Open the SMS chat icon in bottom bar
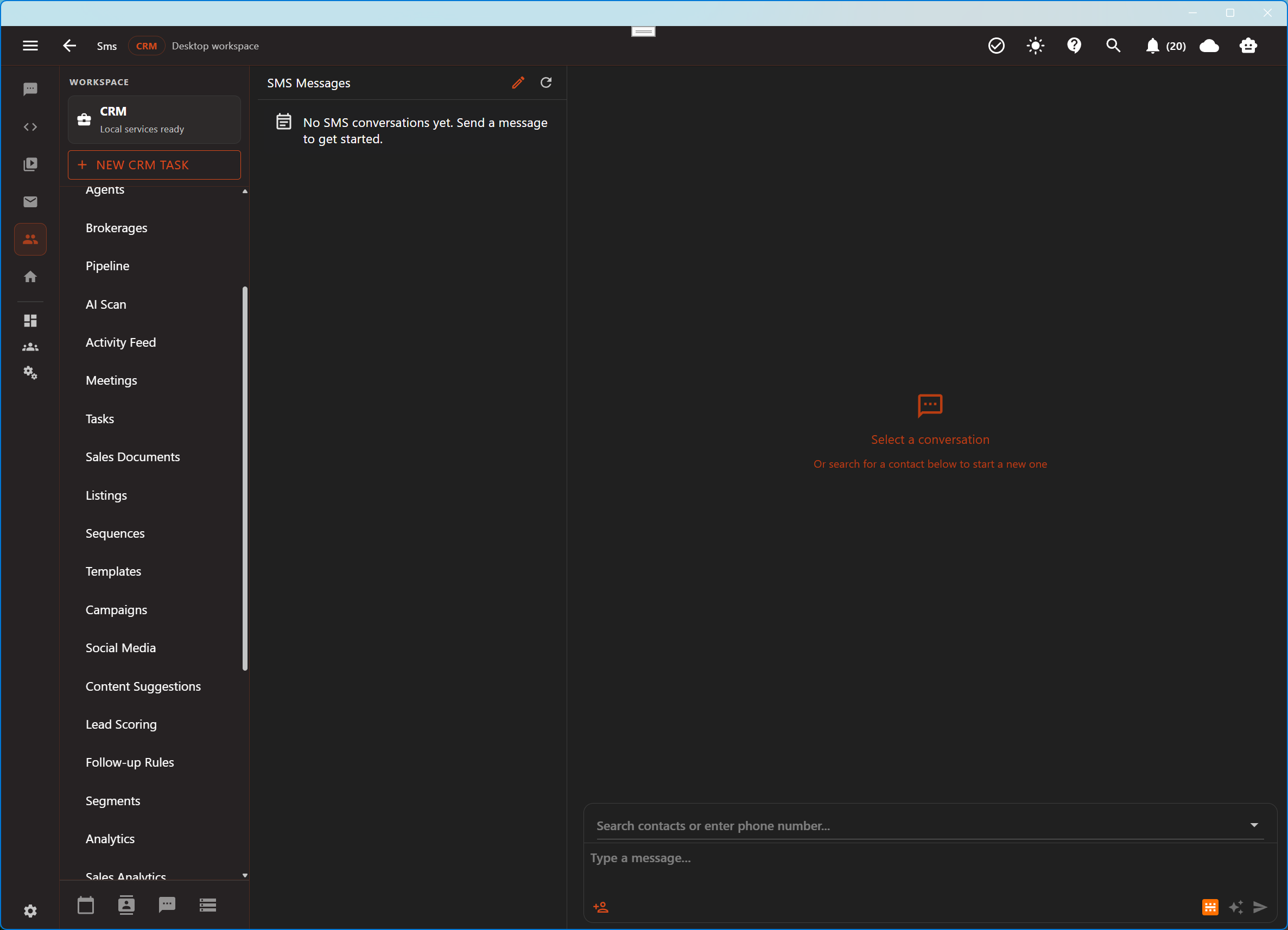 (x=167, y=905)
